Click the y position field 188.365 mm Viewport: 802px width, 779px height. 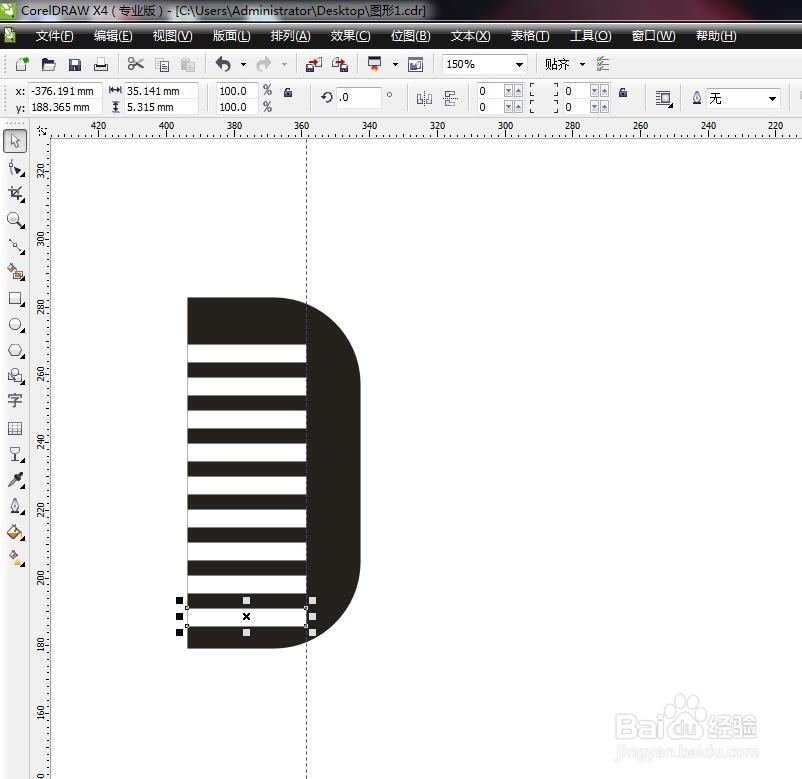click(x=65, y=107)
